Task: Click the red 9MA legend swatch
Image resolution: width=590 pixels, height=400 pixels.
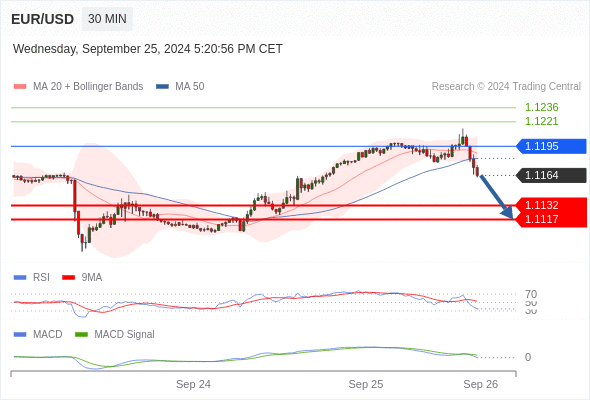Action: click(x=68, y=278)
